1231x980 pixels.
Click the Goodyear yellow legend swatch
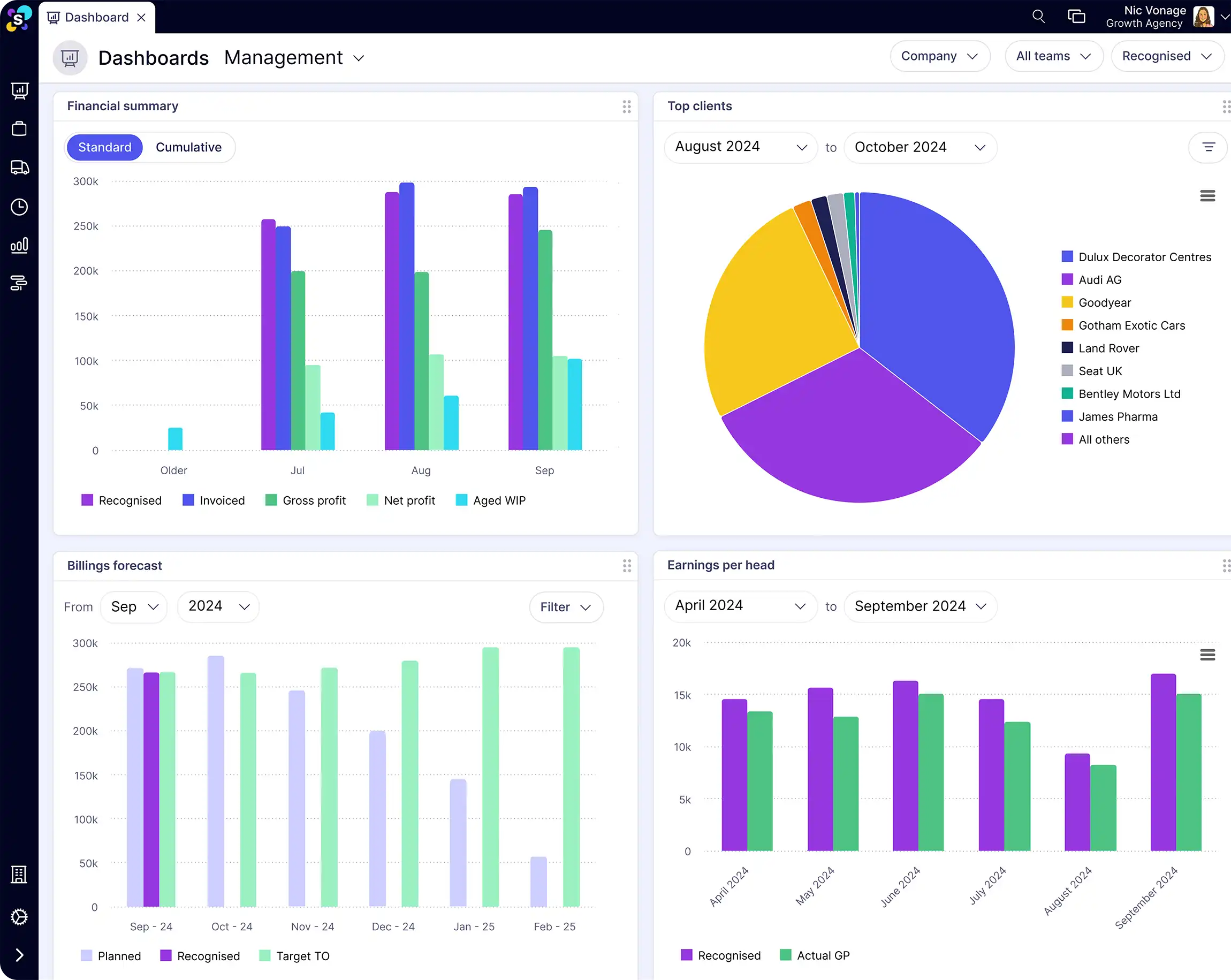1067,303
